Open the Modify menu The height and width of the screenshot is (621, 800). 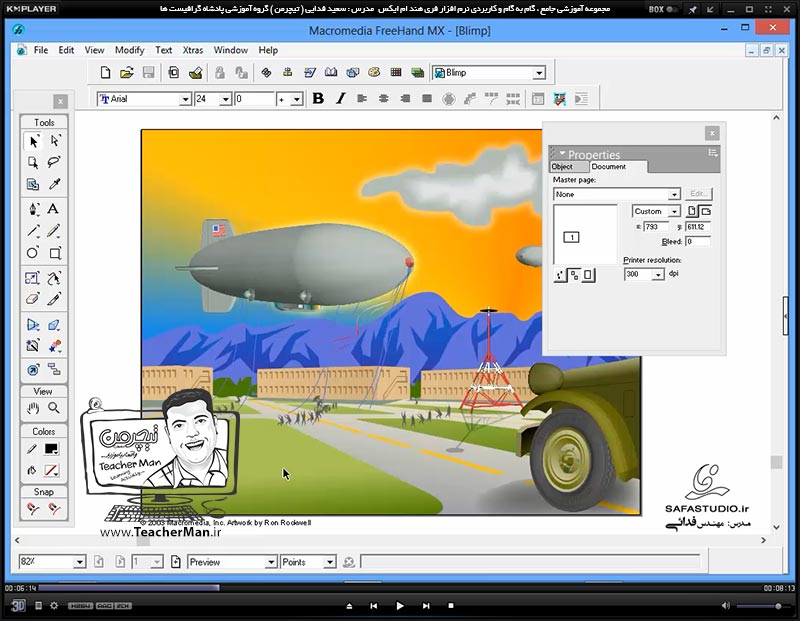(130, 50)
